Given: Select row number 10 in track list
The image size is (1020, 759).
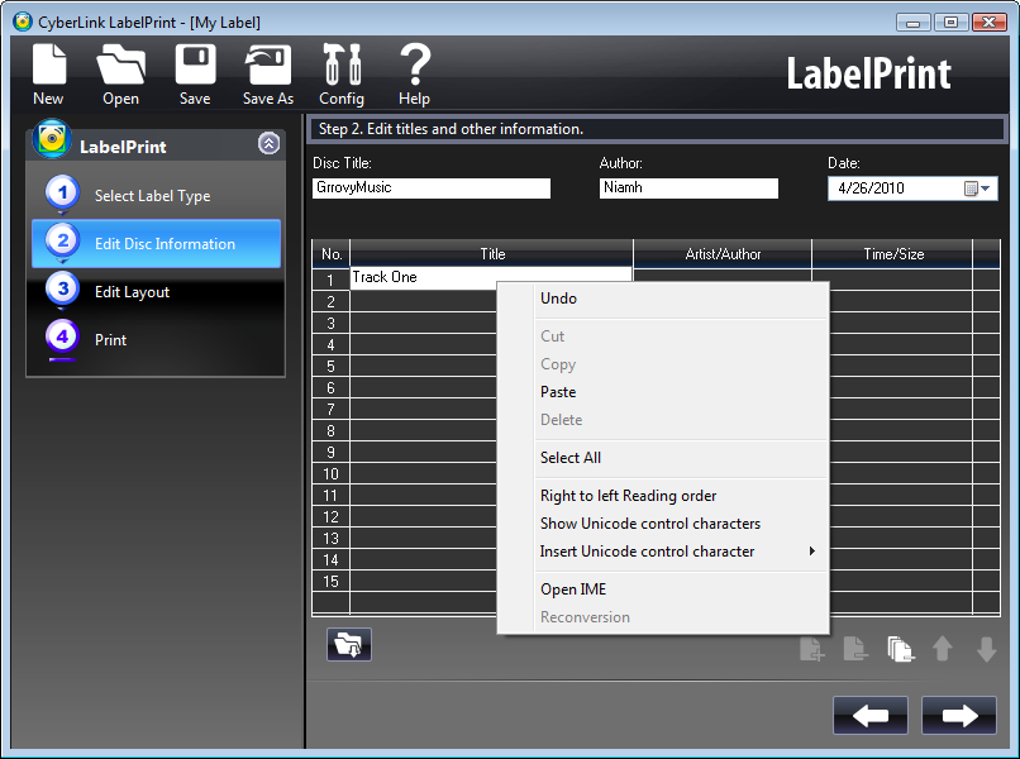Looking at the screenshot, I should (x=331, y=473).
